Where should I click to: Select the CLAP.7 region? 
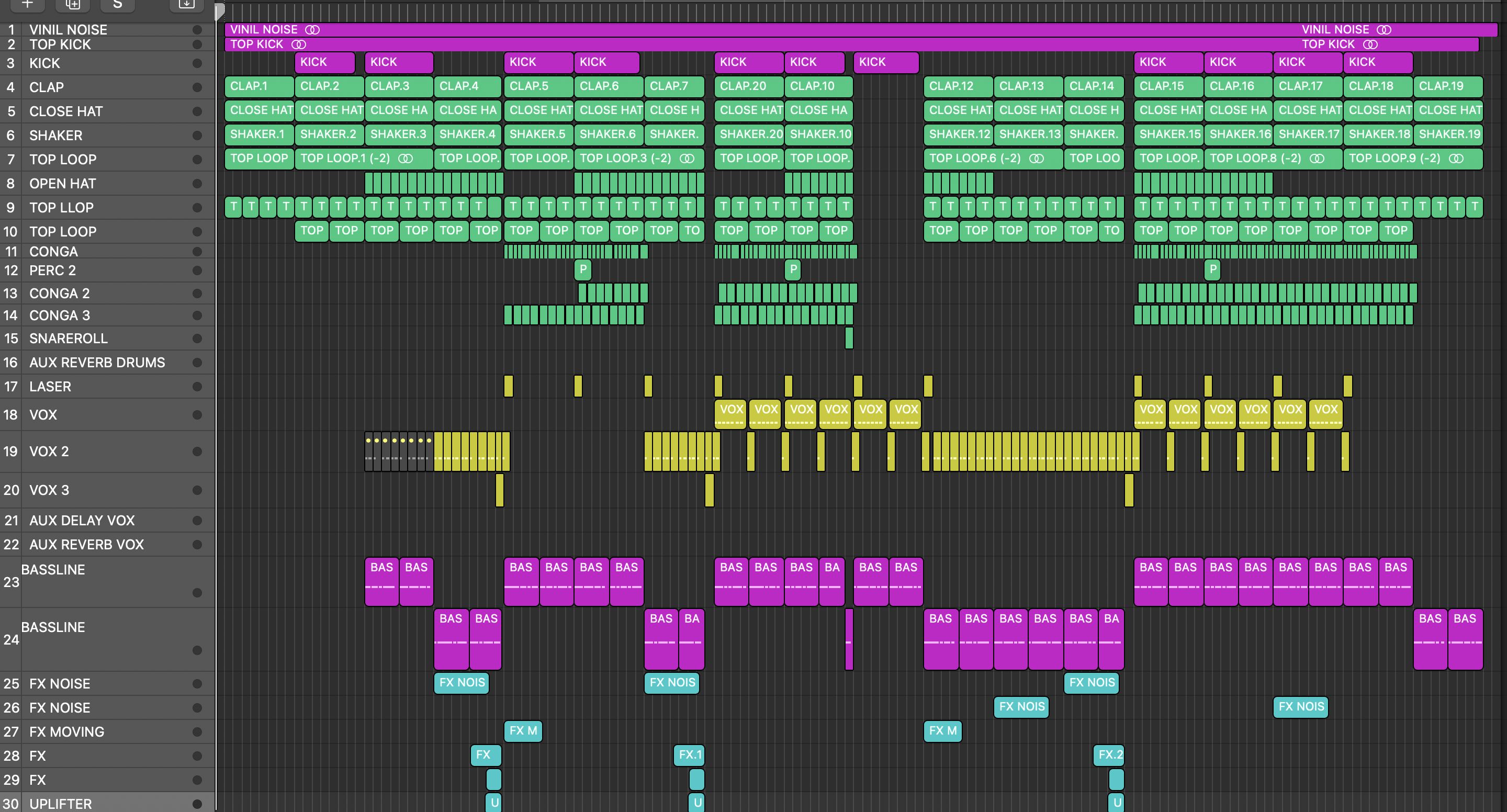(x=674, y=86)
